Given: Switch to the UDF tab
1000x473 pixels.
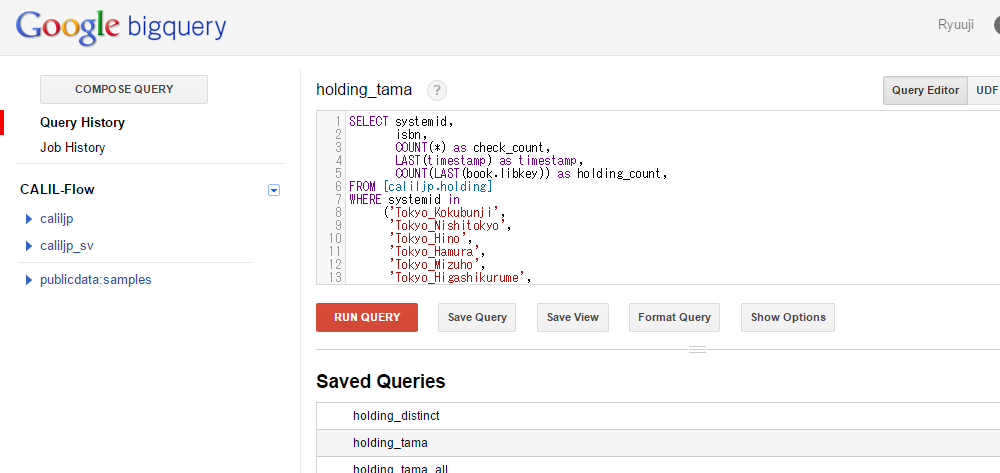Looking at the screenshot, I should [x=984, y=91].
